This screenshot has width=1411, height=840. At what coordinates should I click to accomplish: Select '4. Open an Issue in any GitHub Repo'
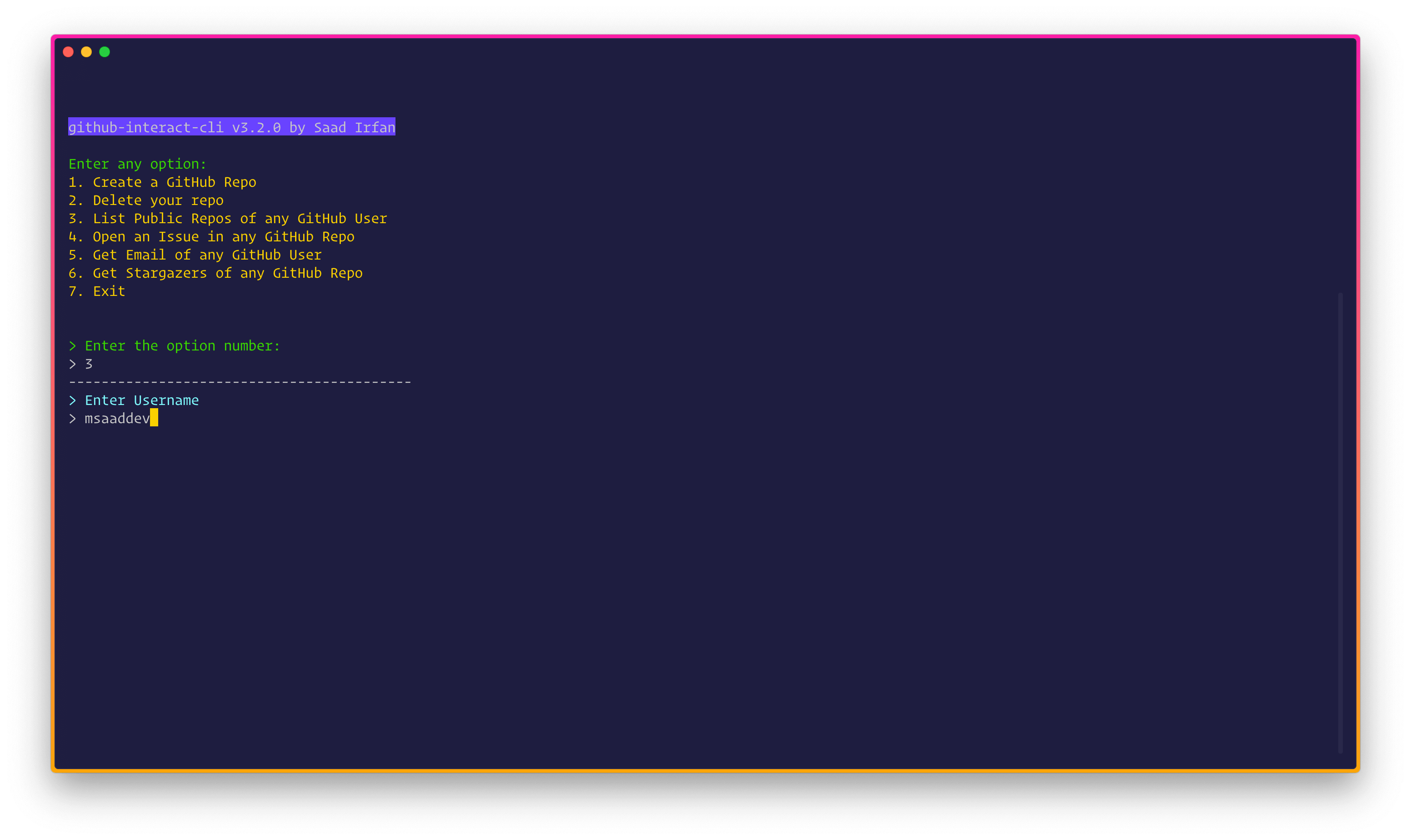211,237
